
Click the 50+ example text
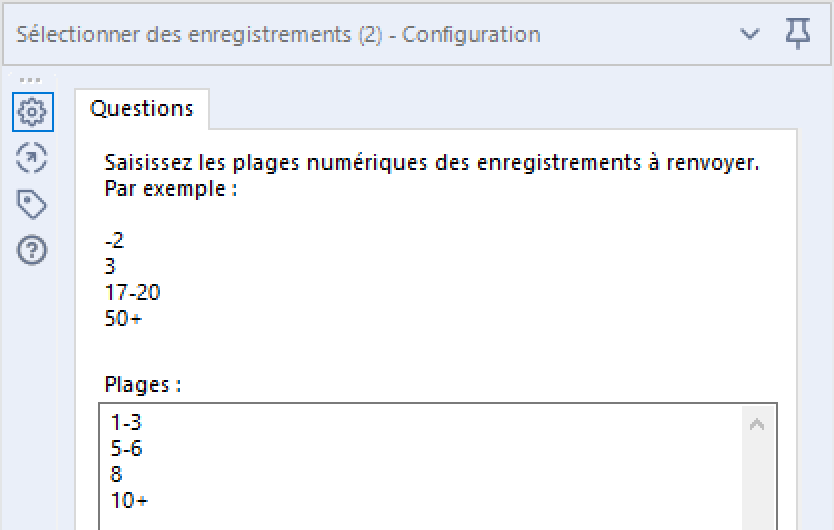click(123, 318)
